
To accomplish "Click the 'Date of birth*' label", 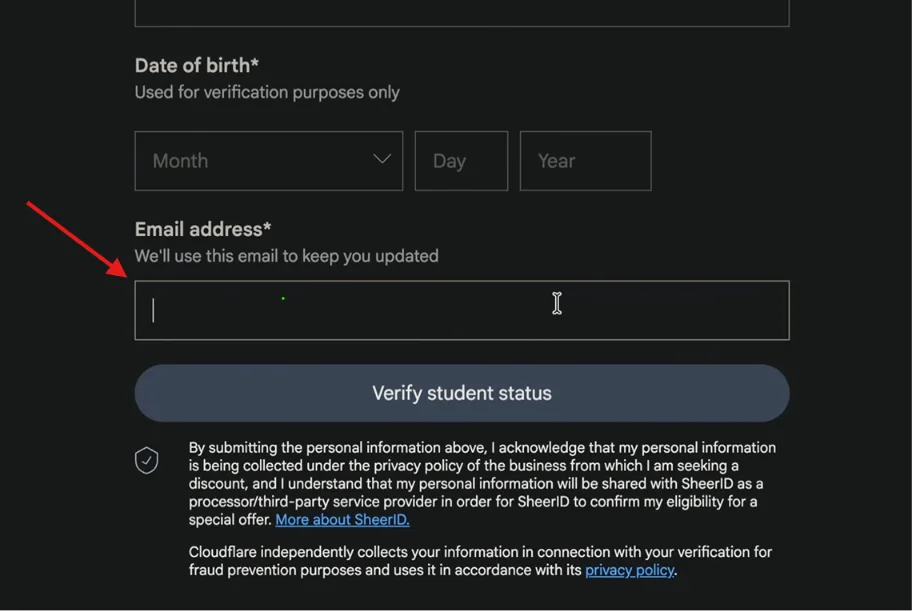I will click(197, 65).
